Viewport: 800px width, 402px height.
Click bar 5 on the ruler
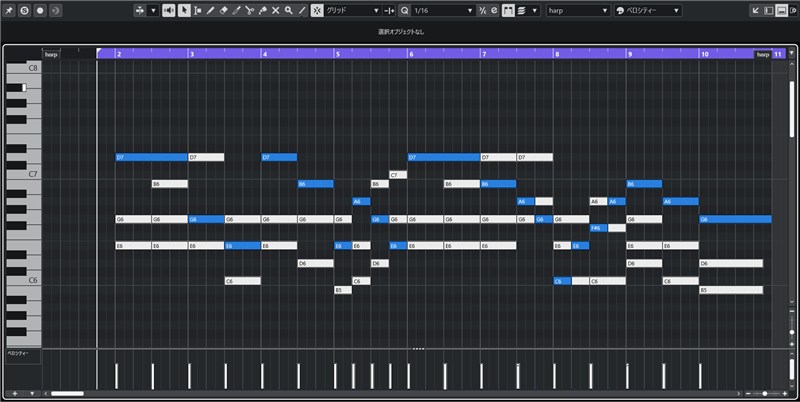pos(338,54)
